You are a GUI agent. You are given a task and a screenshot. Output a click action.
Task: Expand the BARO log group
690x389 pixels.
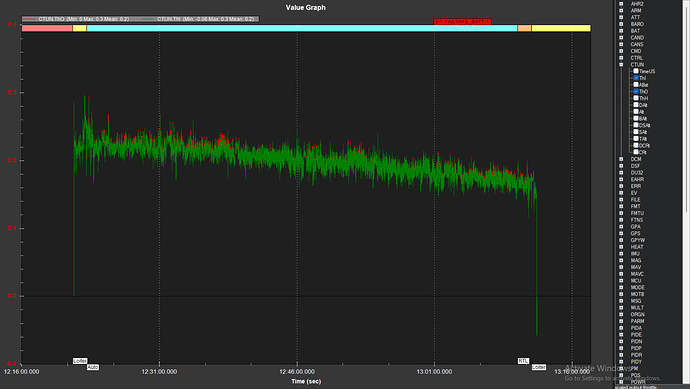point(621,24)
